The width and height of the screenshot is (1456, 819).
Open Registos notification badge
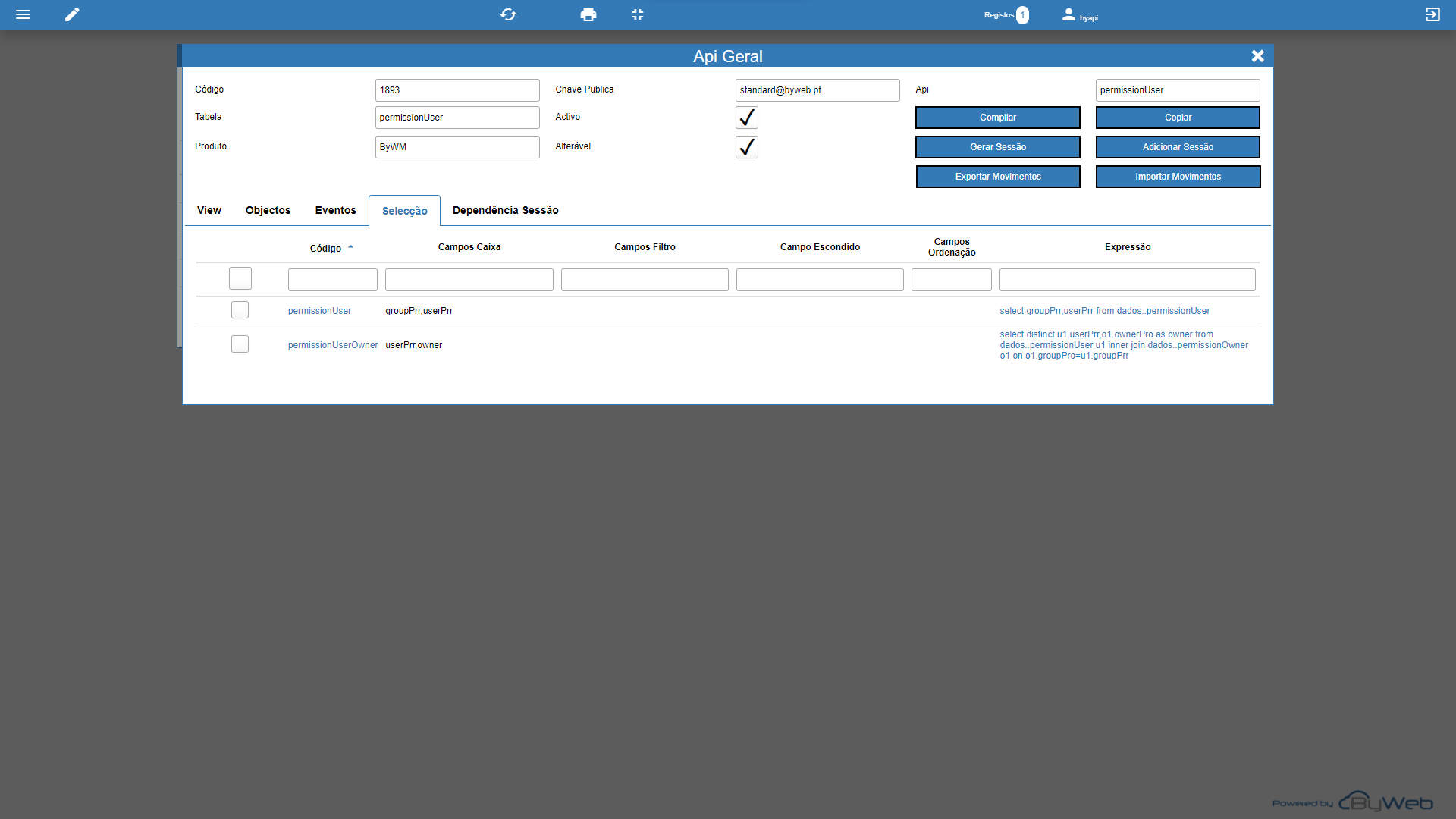click(x=1022, y=15)
